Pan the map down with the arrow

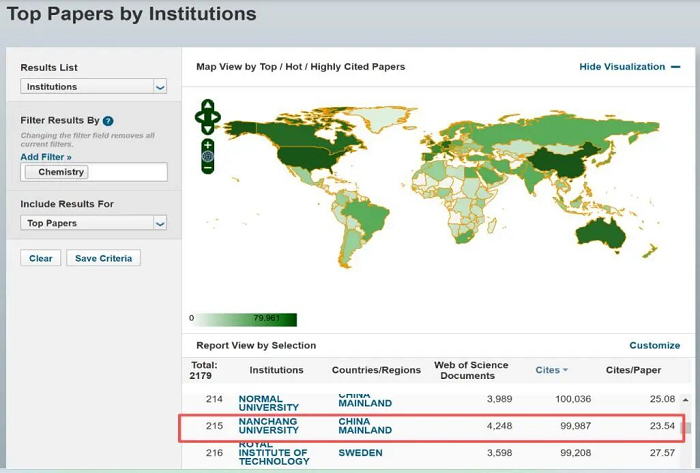(x=207, y=129)
